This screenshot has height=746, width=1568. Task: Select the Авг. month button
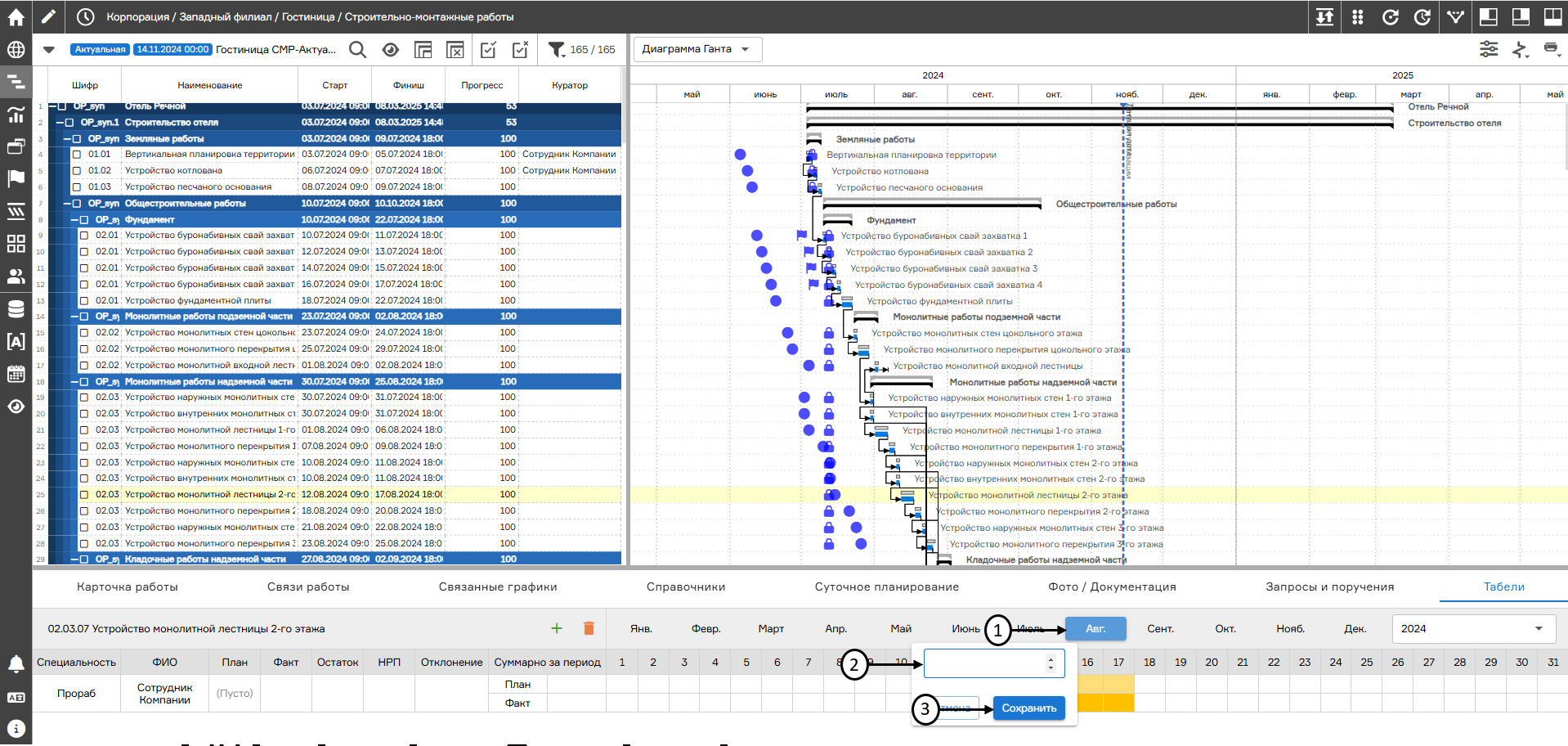coord(1095,628)
